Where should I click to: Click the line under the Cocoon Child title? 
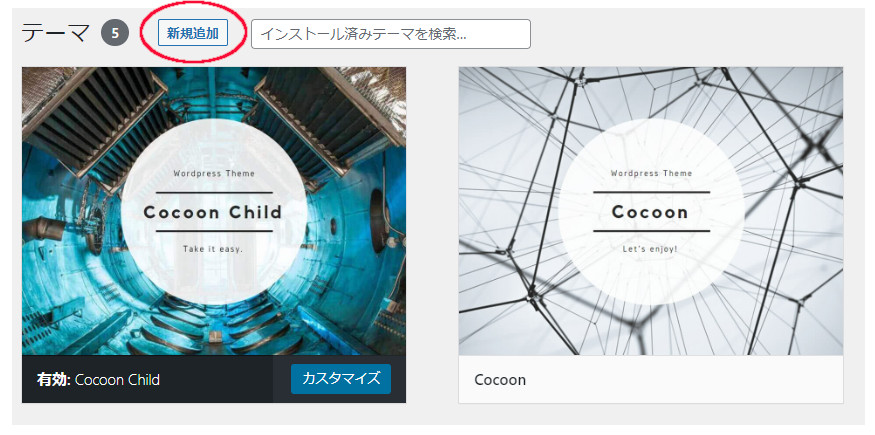pyautogui.click(x=214, y=231)
